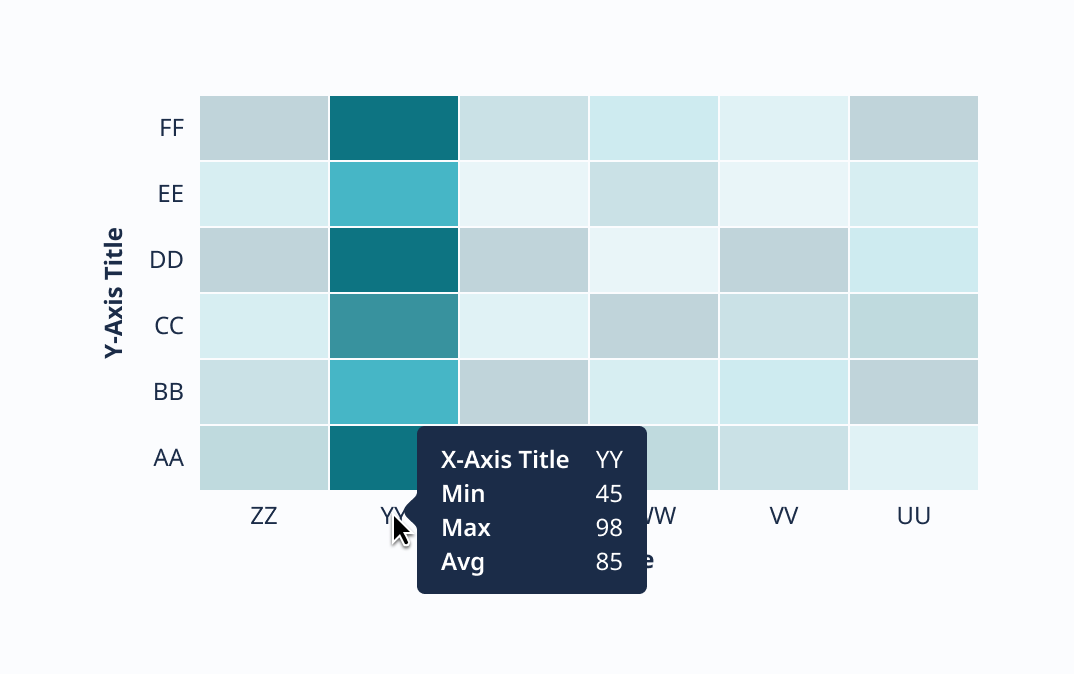Select the cell at row FF, column UU
The width and height of the screenshot is (1074, 674).
point(914,128)
